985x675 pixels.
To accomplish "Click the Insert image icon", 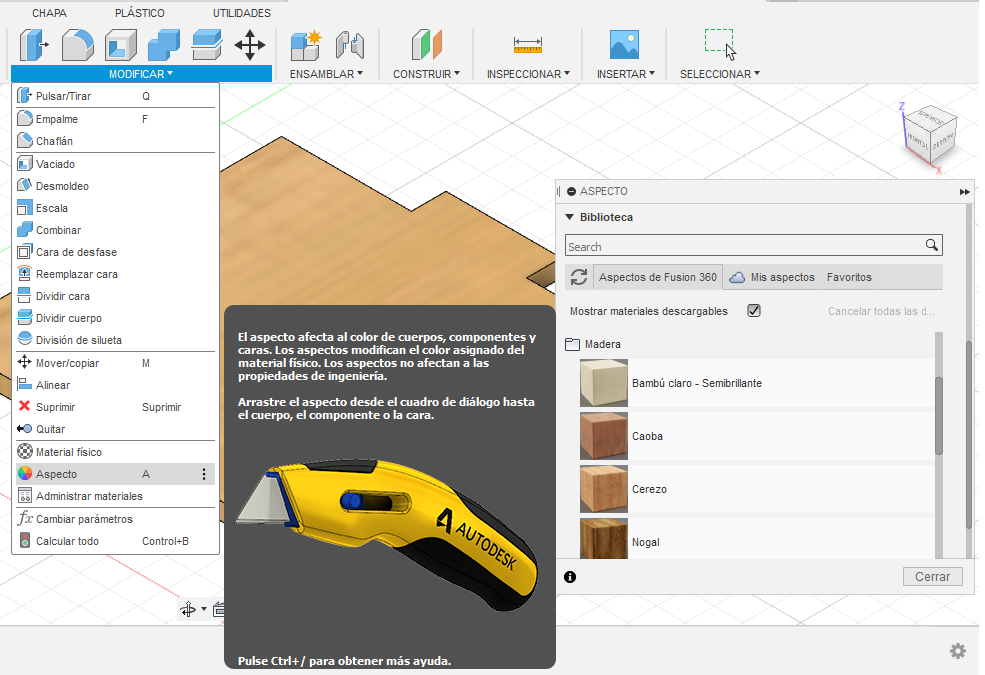I will (624, 44).
